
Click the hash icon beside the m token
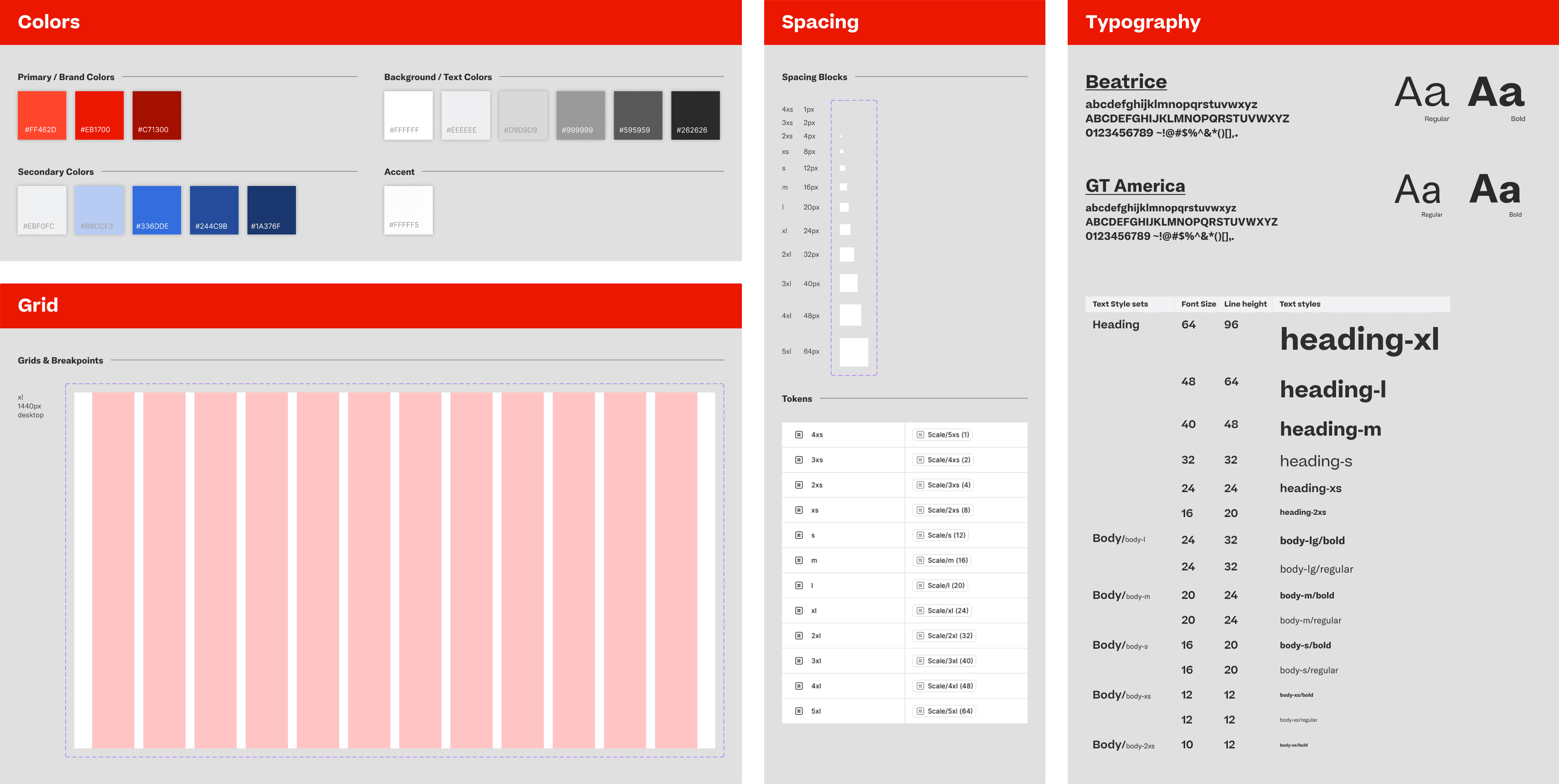pos(799,560)
